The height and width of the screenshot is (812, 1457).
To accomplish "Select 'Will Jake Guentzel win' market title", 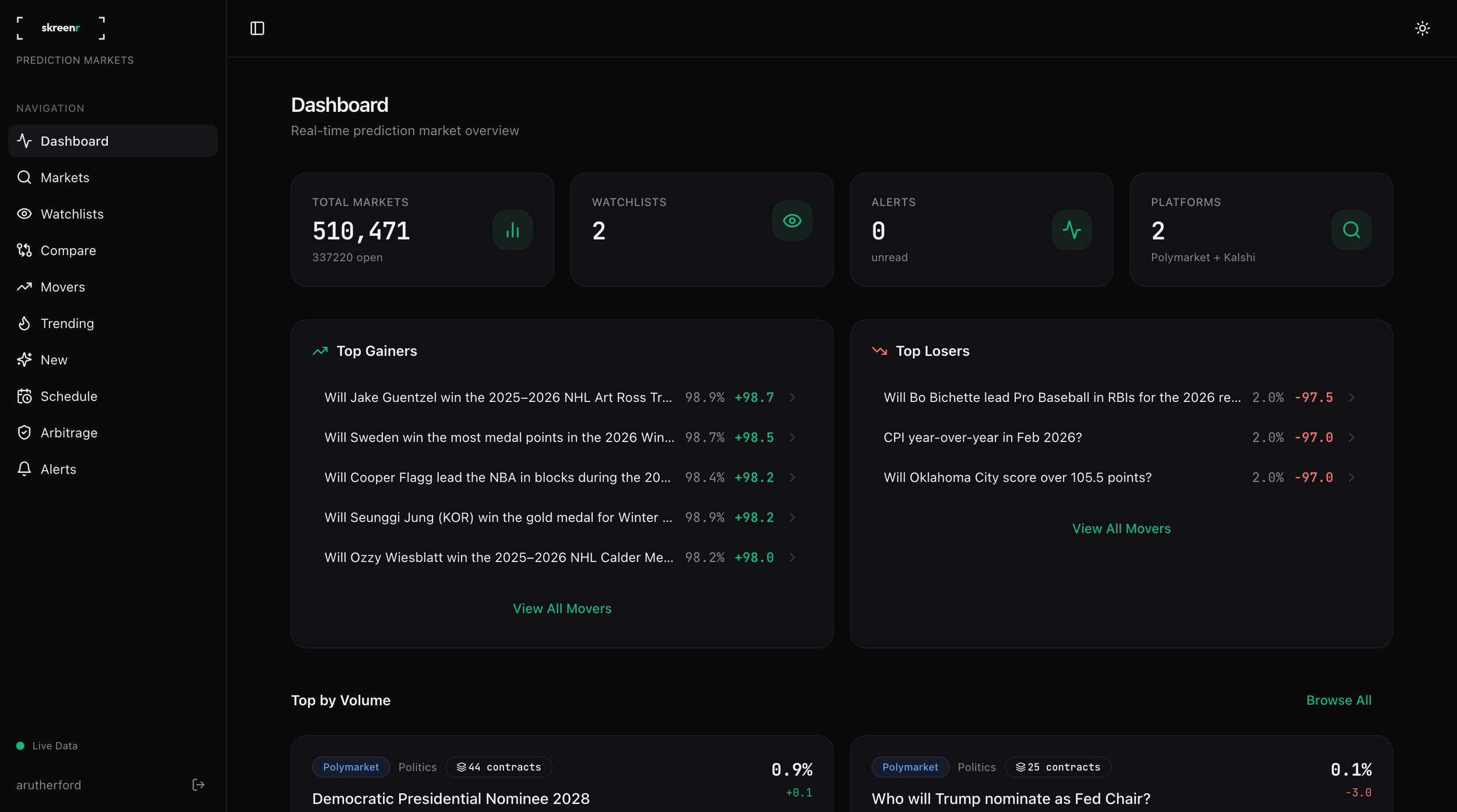I will coord(498,397).
